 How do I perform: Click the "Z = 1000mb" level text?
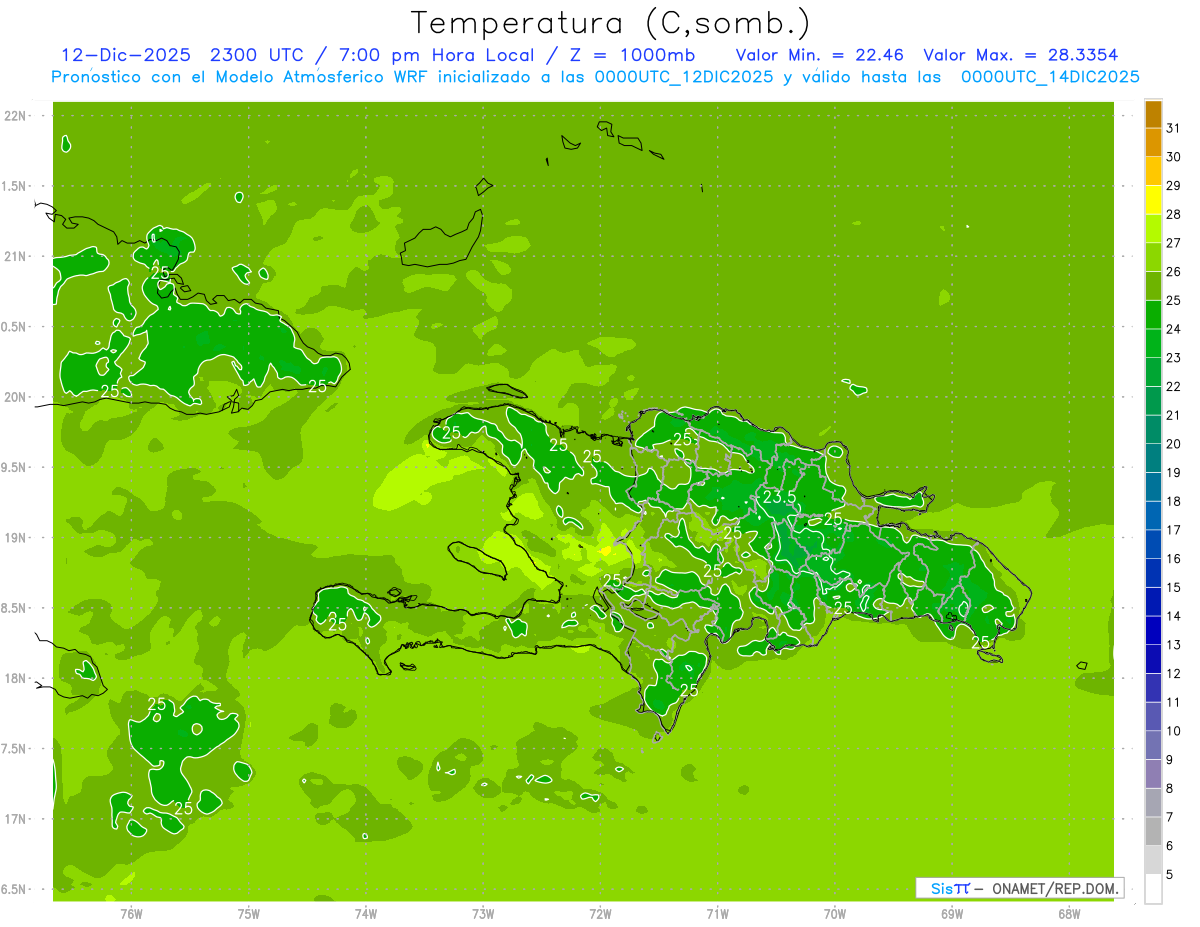tap(631, 55)
